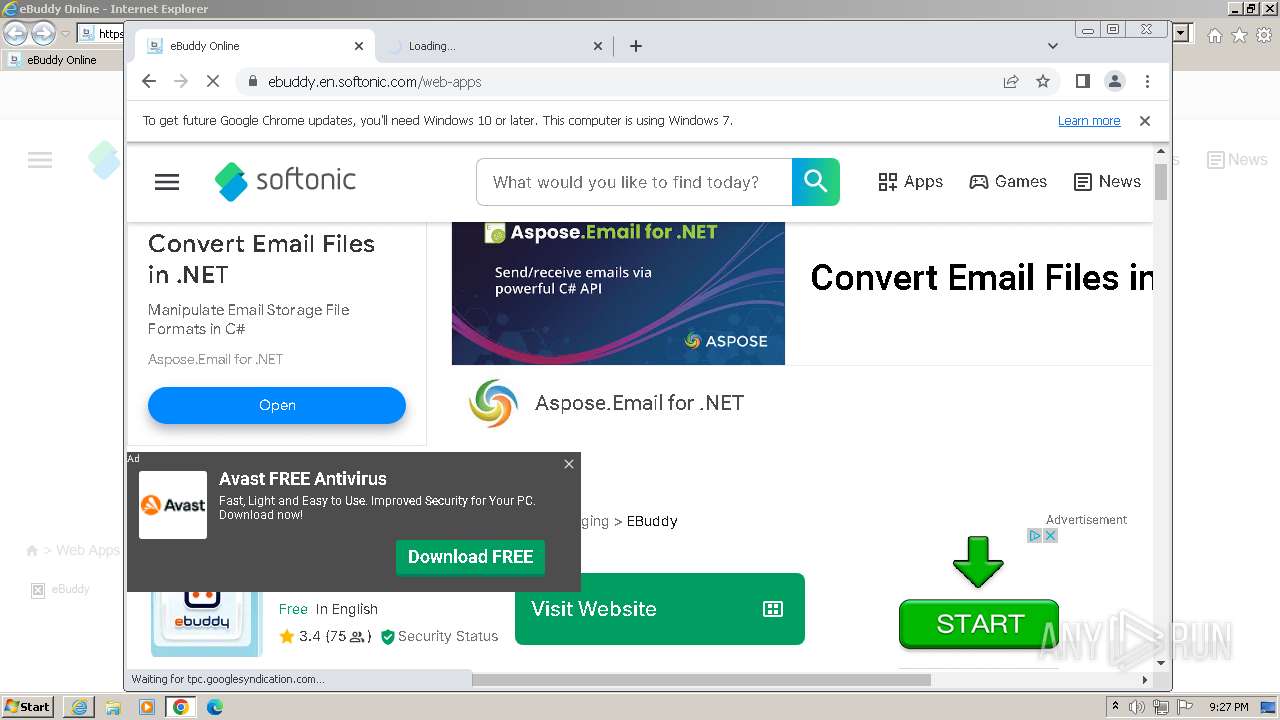Open the Windows Start menu
The width and height of the screenshot is (1280, 720).
click(27, 707)
